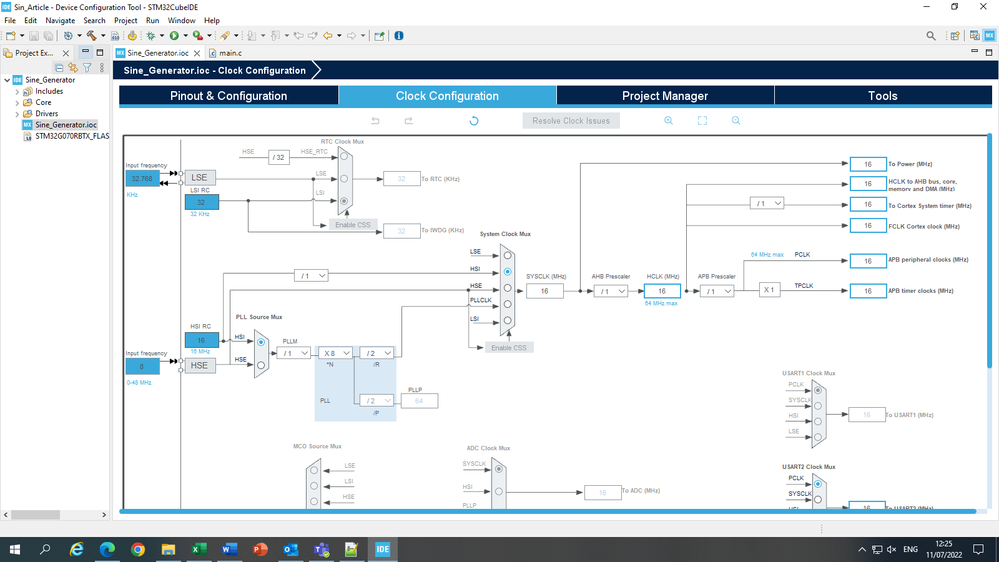Click the New file toolbar icon

(10, 36)
